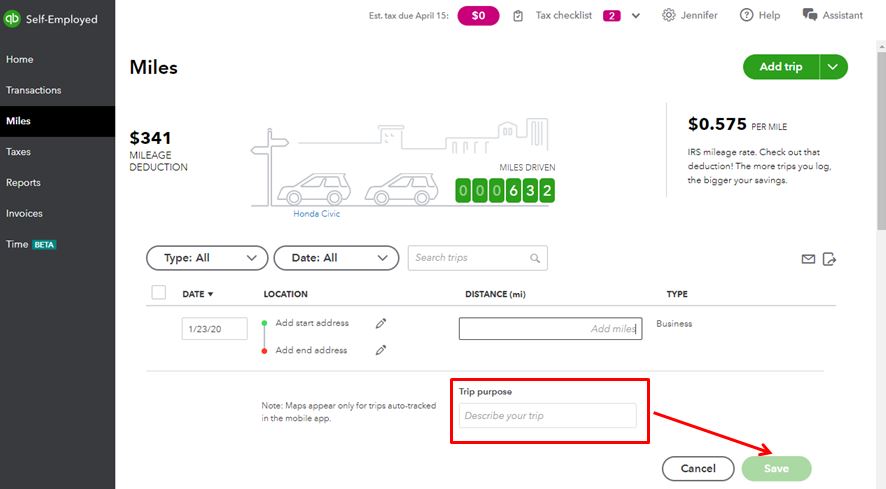Tick the select all trips checkbox
The width and height of the screenshot is (886, 489).
pyautogui.click(x=158, y=293)
